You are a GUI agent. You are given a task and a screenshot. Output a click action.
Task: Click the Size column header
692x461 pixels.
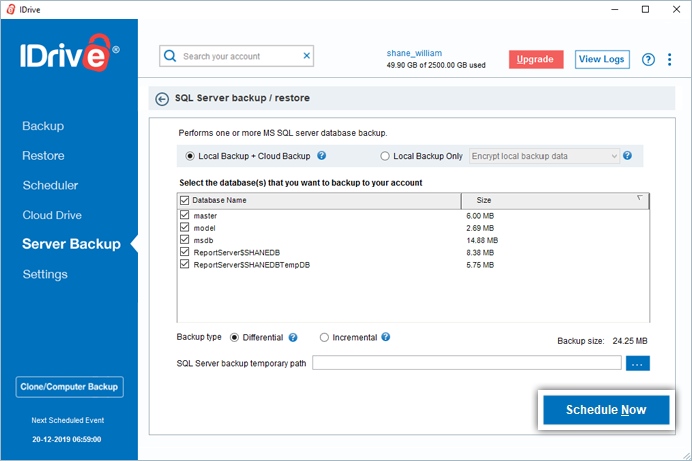555,200
